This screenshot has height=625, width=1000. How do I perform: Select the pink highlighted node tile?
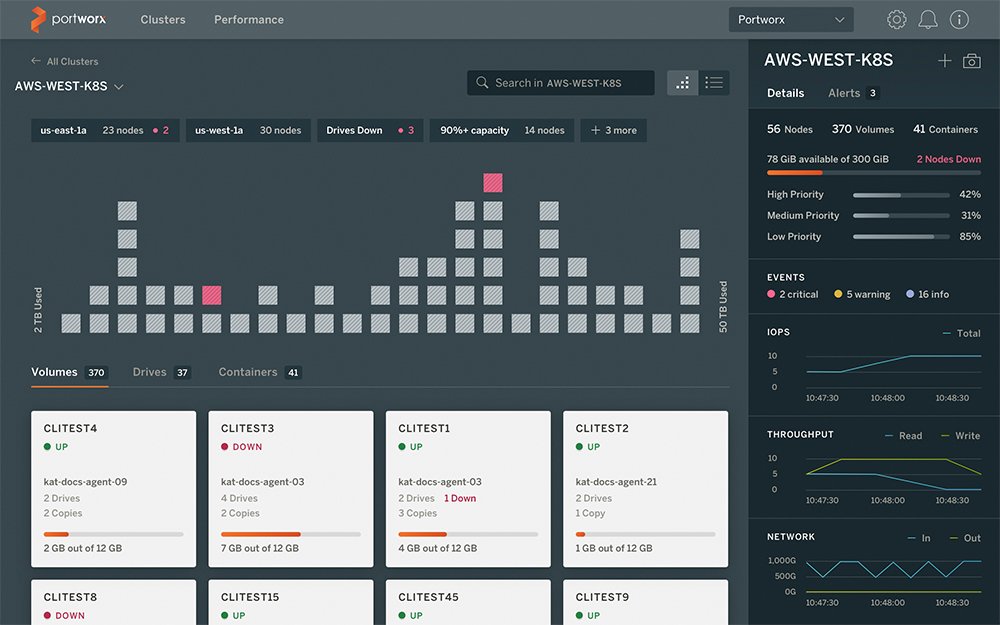click(x=491, y=182)
